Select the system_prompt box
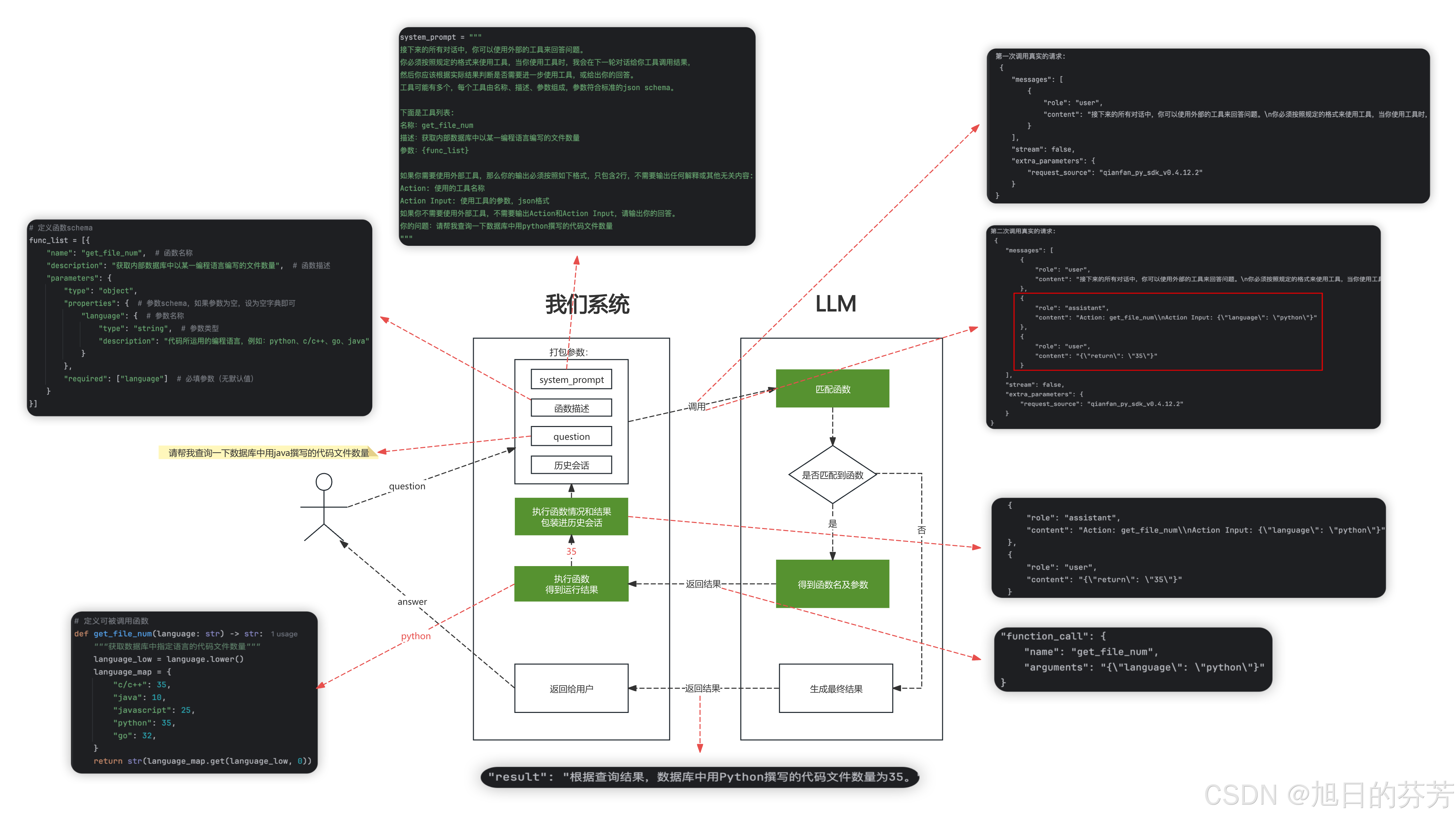Image resolution: width=1456 pixels, height=819 pixels. pyautogui.click(x=571, y=380)
